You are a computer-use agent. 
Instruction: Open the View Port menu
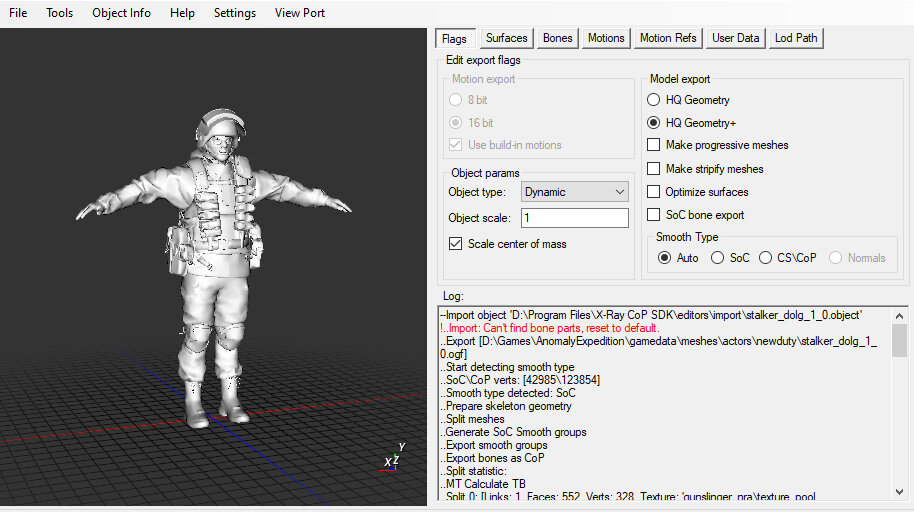[299, 13]
